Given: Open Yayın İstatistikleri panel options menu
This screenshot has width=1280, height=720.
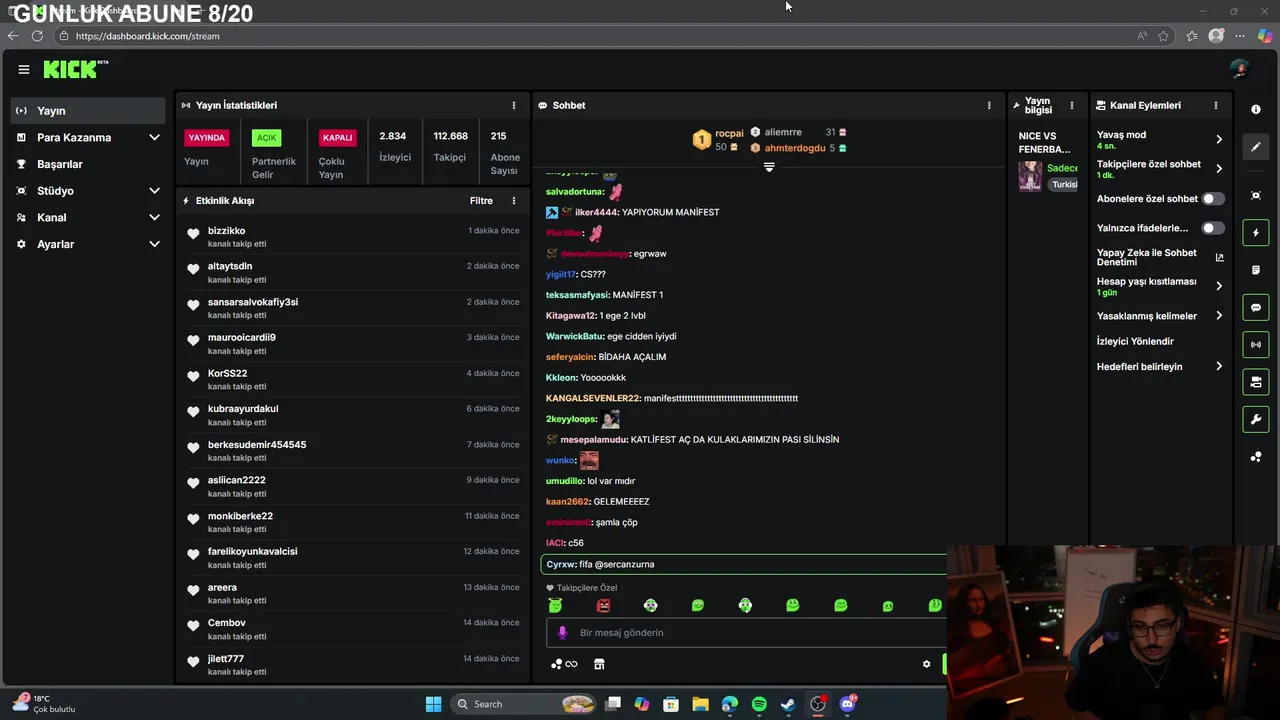Looking at the screenshot, I should click(x=514, y=105).
